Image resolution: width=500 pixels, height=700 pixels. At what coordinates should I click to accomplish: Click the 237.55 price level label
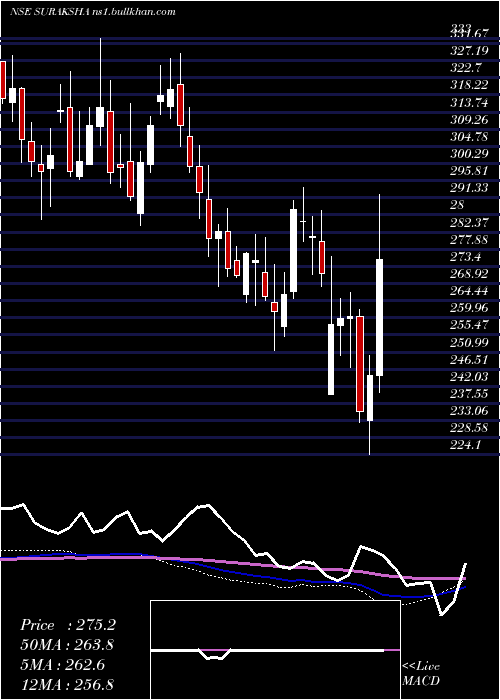tap(471, 394)
